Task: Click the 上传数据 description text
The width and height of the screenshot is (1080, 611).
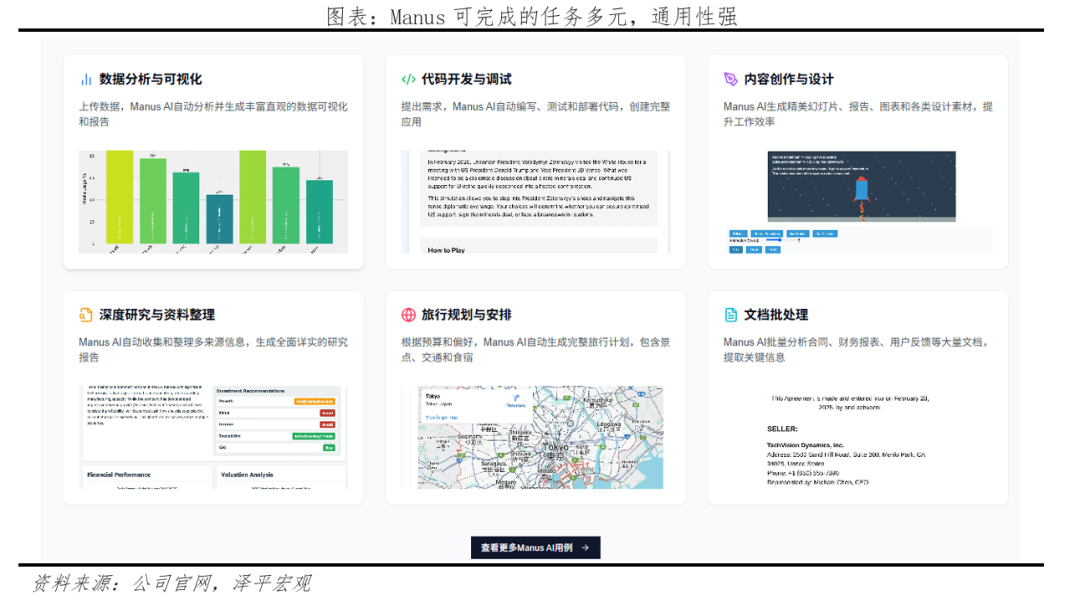Action: tap(213, 114)
